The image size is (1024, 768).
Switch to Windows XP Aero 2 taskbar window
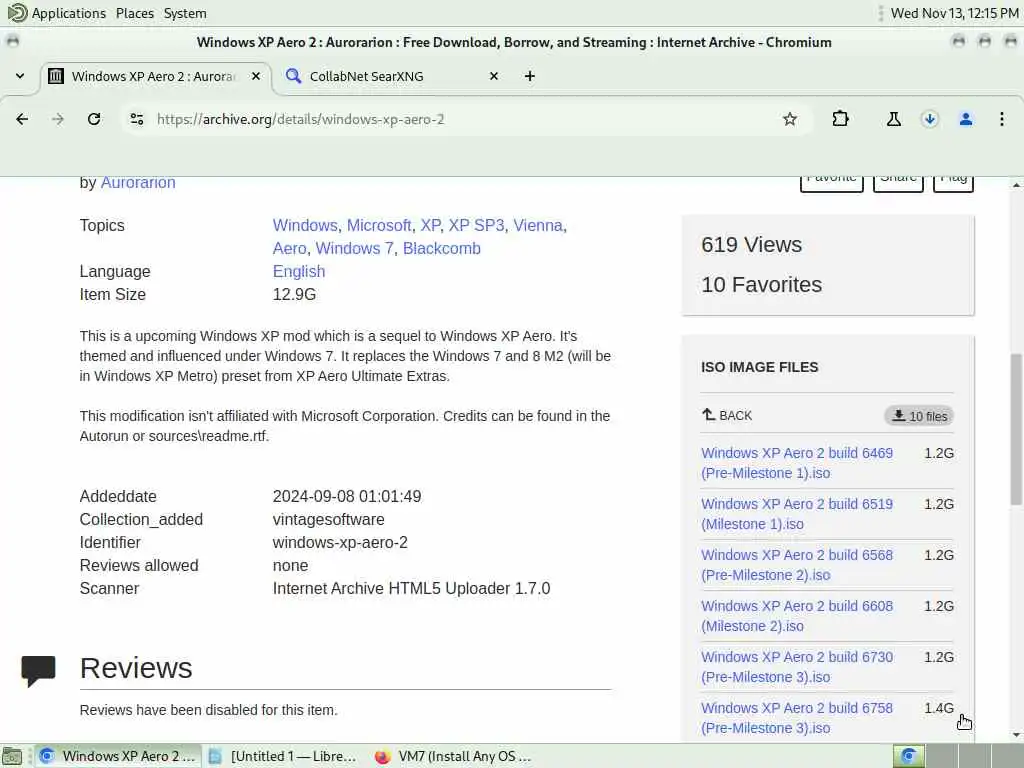pos(118,756)
